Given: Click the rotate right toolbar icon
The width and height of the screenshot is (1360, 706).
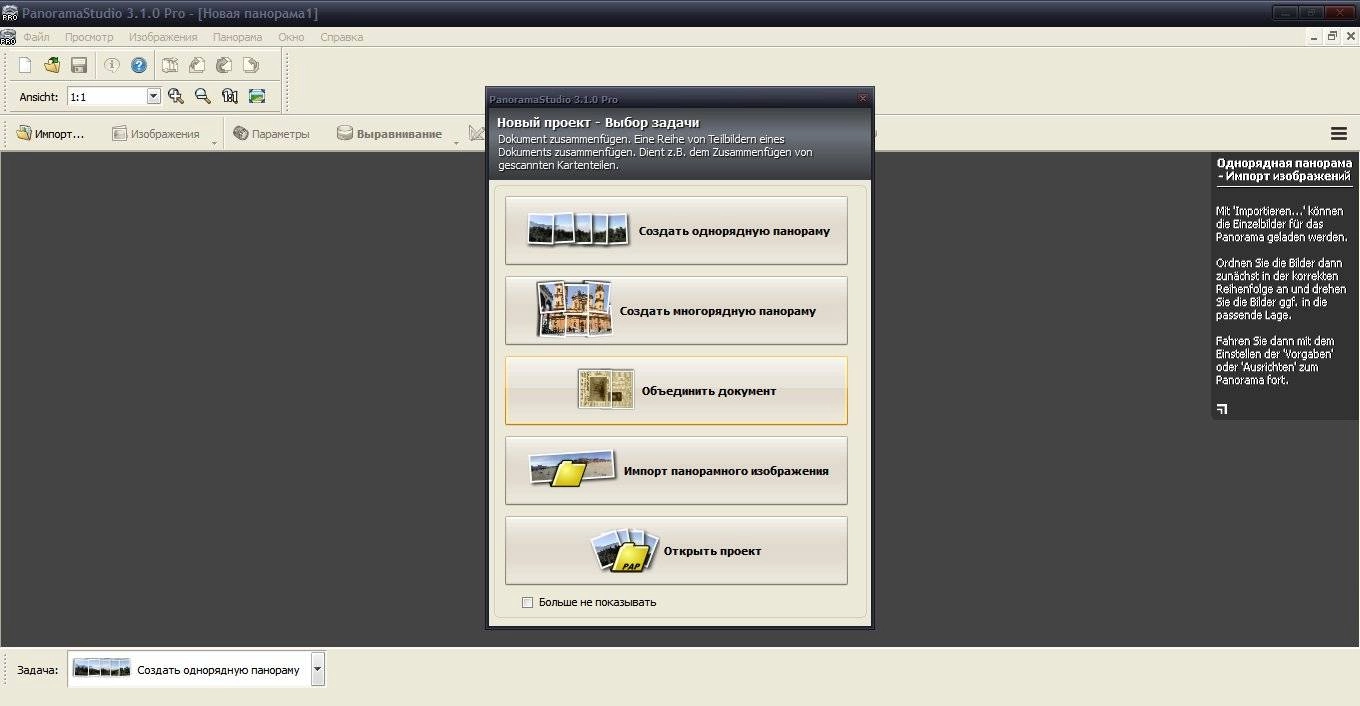Looking at the screenshot, I should pyautogui.click(x=251, y=65).
